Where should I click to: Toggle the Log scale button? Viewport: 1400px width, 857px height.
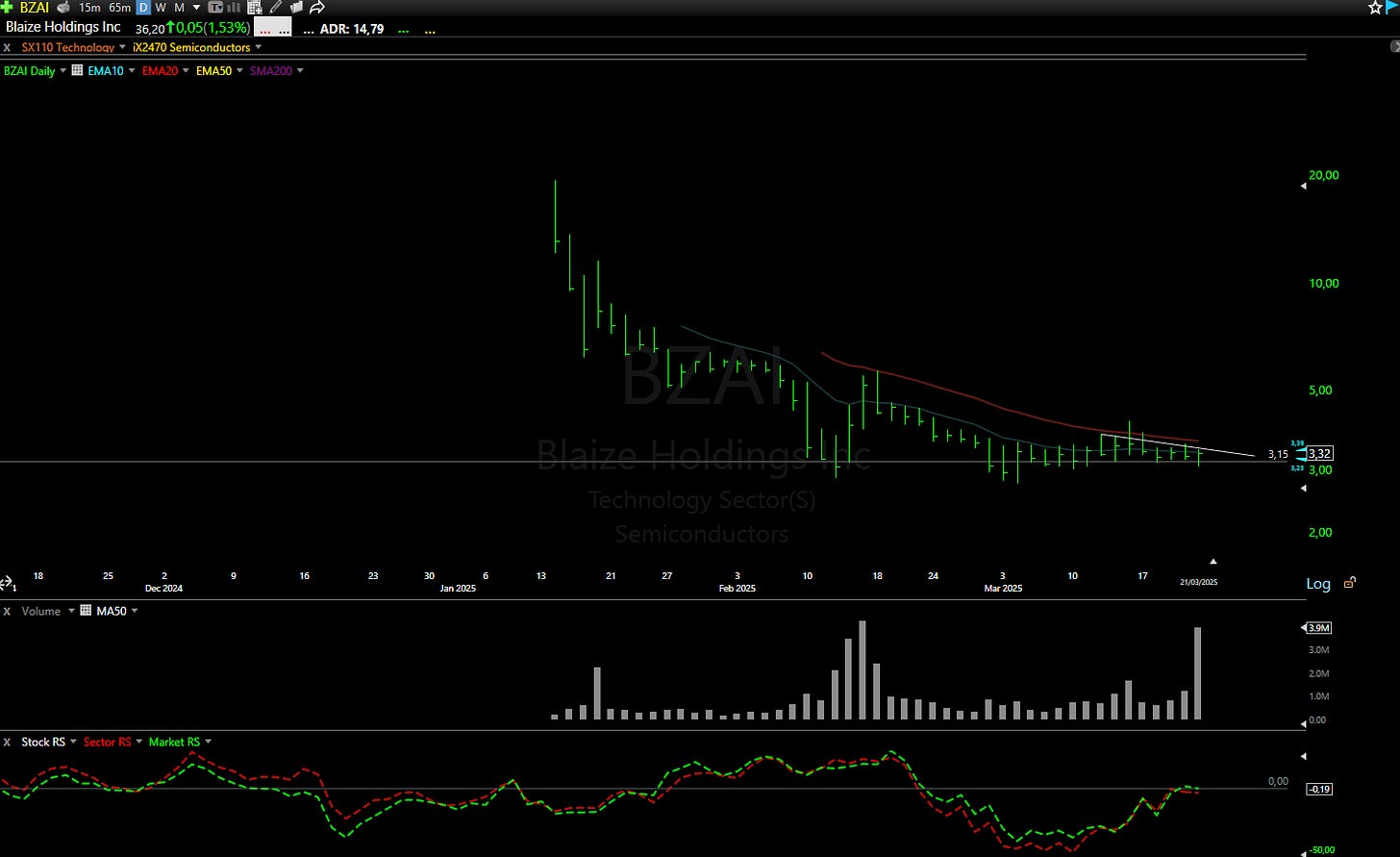coord(1318,584)
